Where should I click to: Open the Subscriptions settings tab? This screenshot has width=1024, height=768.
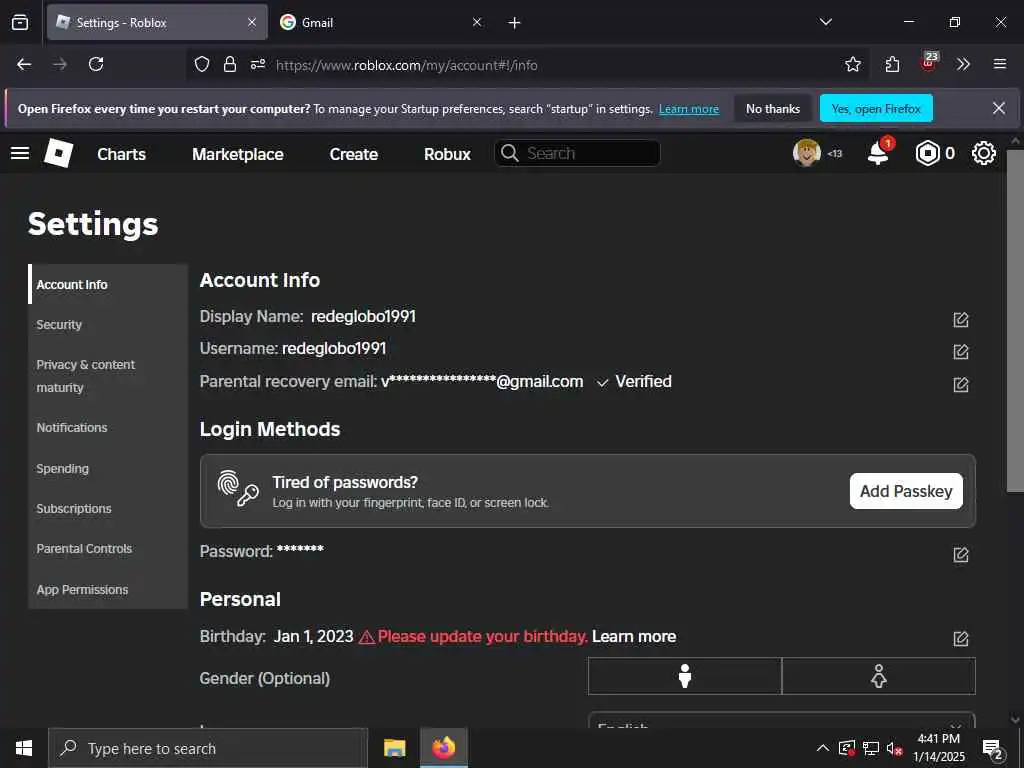[108, 509]
